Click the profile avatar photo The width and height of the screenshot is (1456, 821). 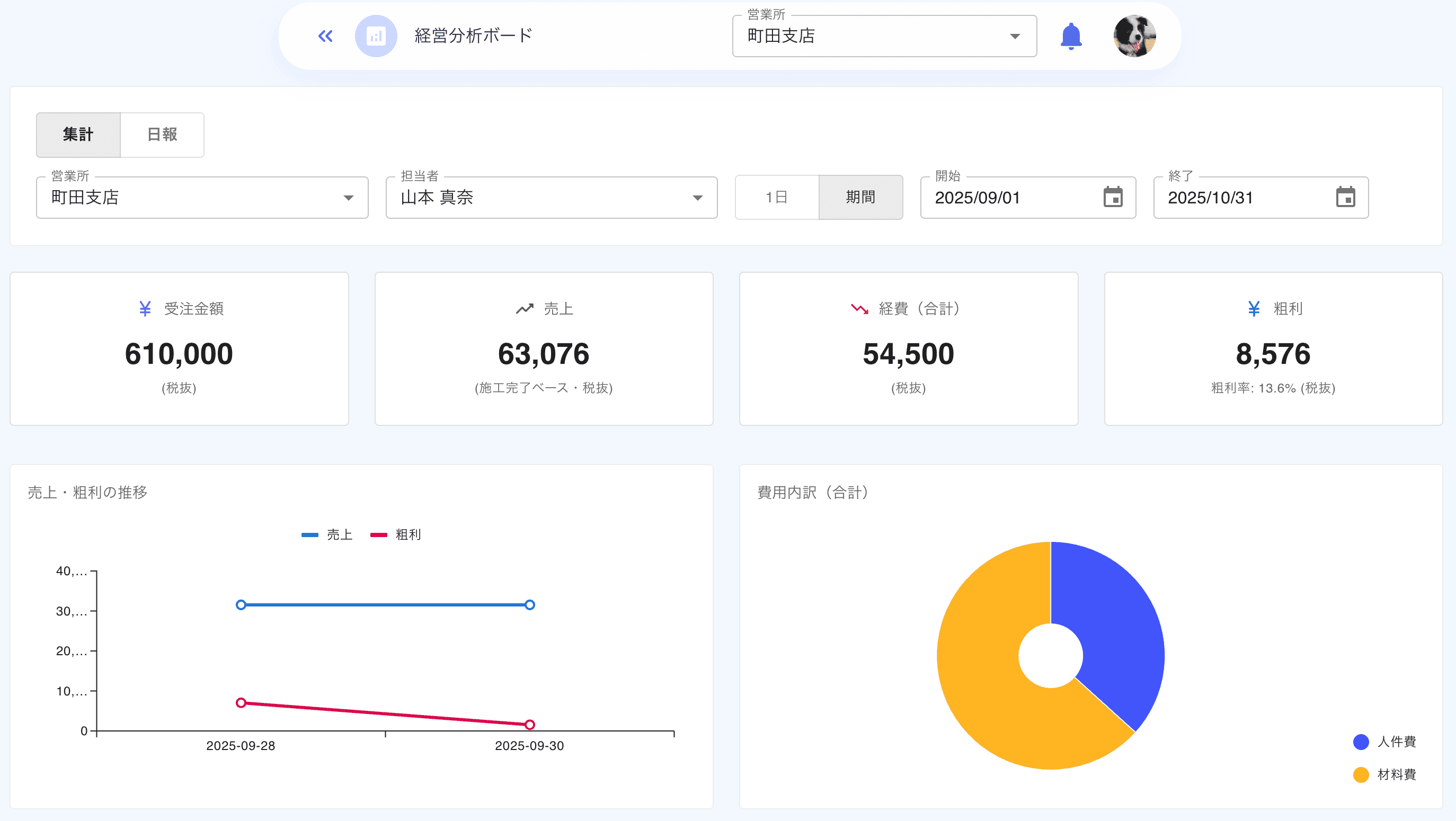point(1136,36)
